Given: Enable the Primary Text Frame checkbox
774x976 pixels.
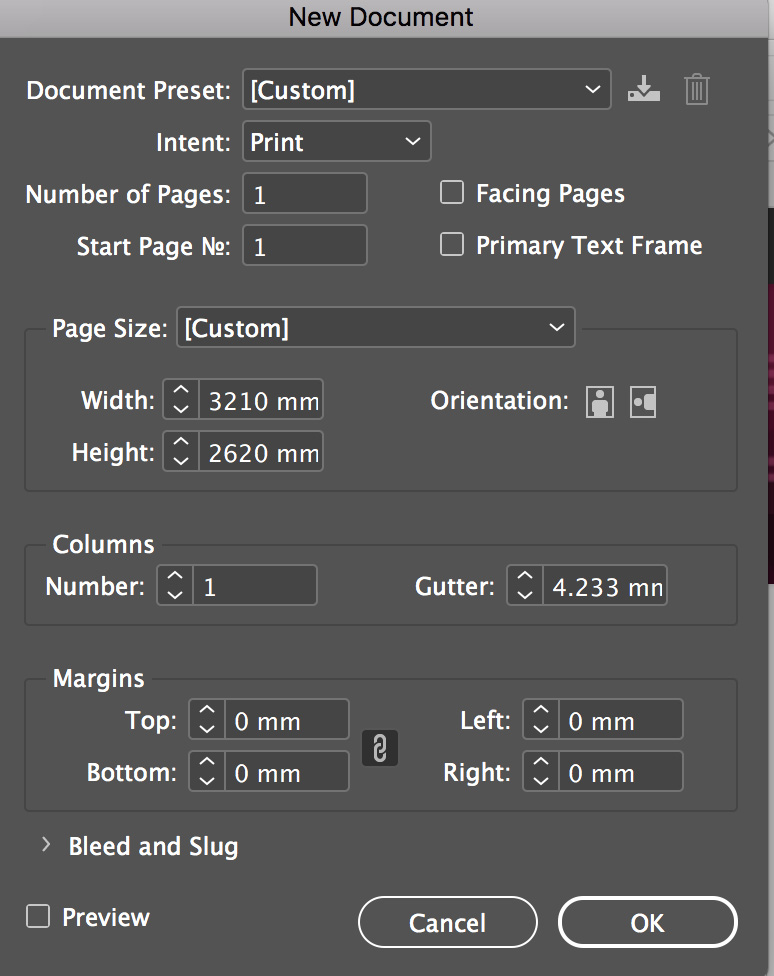Looking at the screenshot, I should pyautogui.click(x=452, y=245).
